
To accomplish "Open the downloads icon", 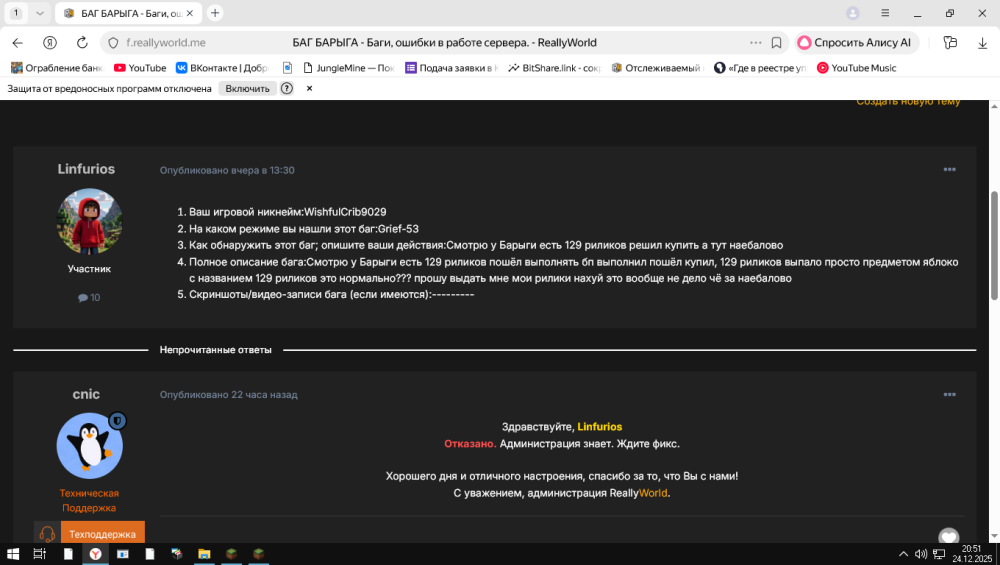I will click(982, 43).
